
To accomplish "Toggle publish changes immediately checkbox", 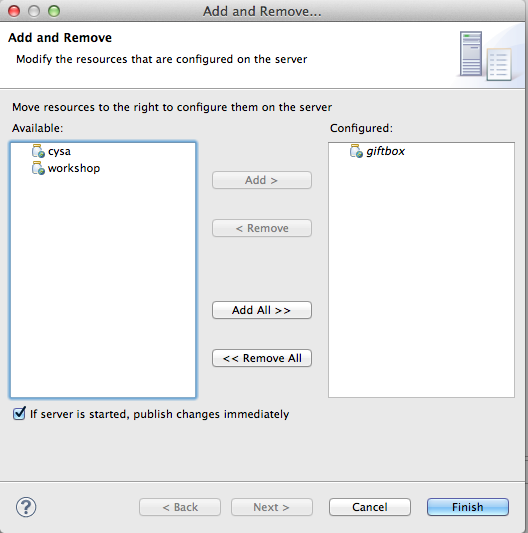I will (19, 414).
